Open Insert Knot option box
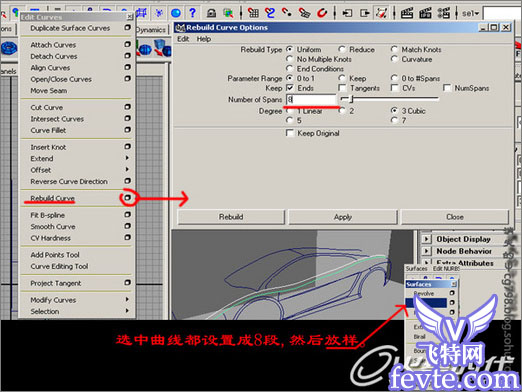Viewport: 522px width, 392px height. coord(127,146)
